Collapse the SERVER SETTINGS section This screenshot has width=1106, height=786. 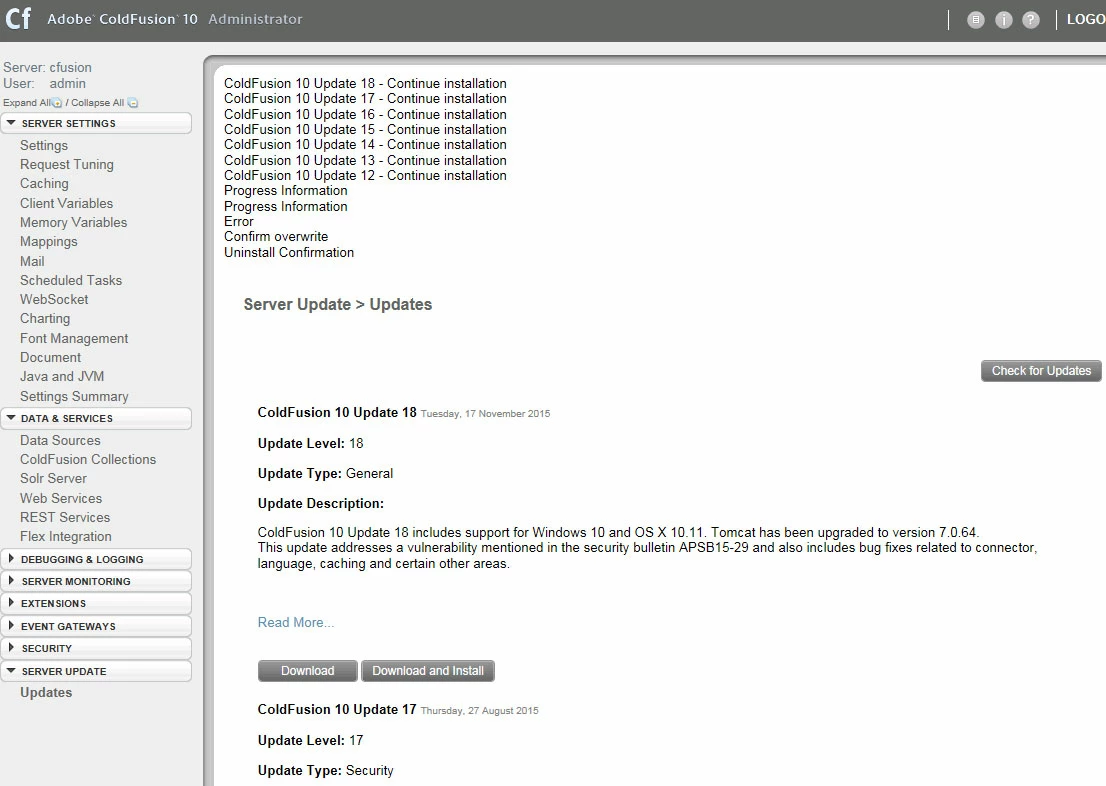(96, 123)
